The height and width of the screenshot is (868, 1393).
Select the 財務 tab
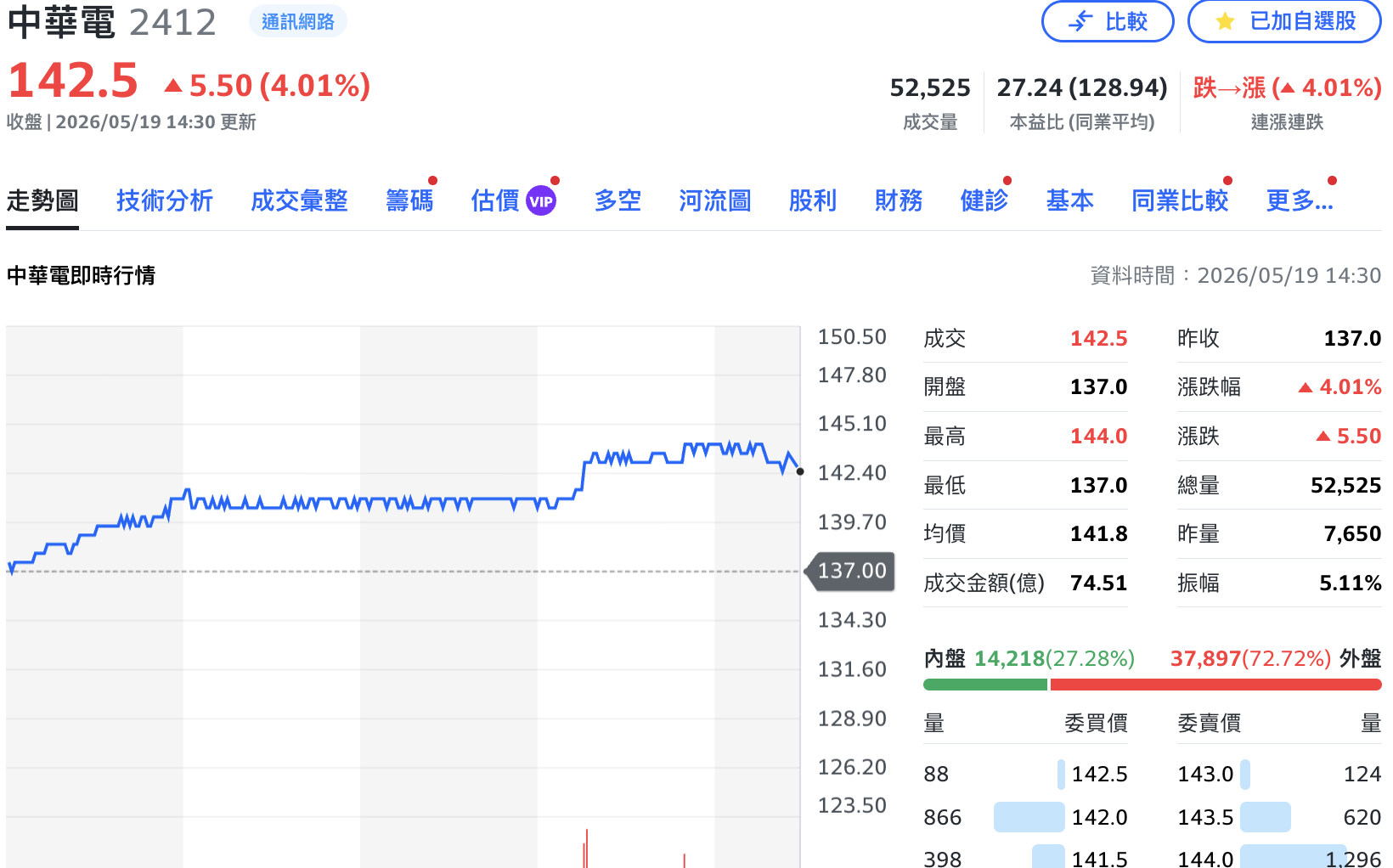click(899, 201)
